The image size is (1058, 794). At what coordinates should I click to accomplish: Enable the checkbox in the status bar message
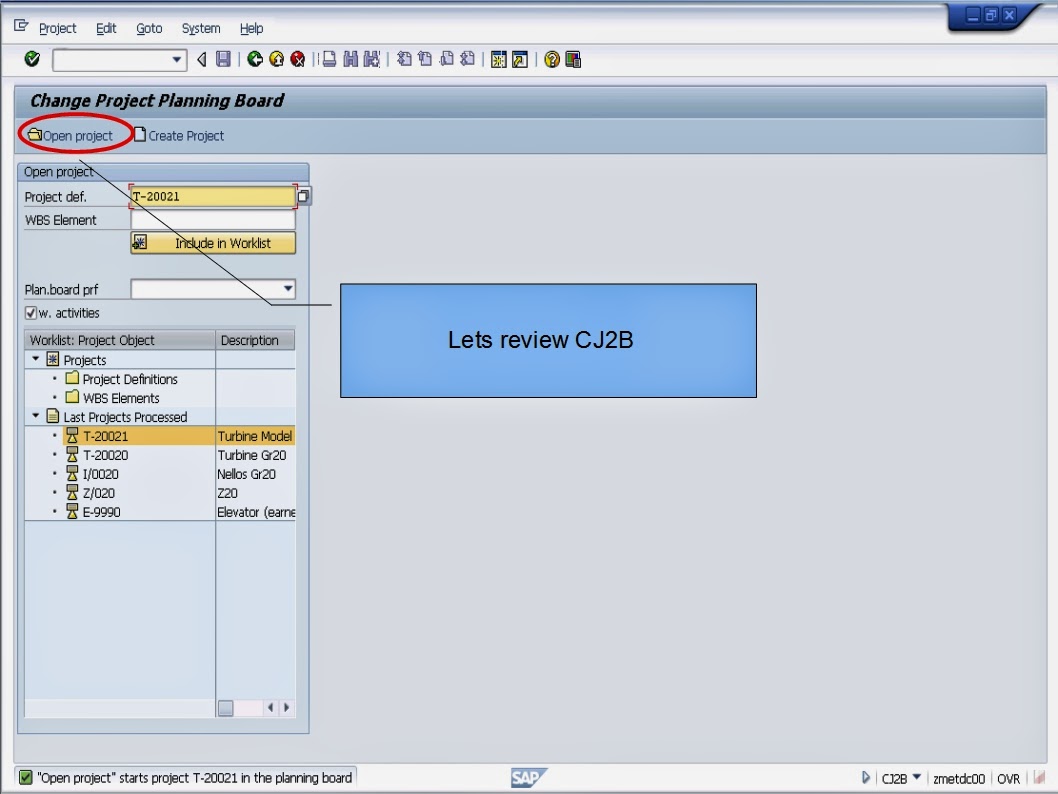(x=24, y=775)
